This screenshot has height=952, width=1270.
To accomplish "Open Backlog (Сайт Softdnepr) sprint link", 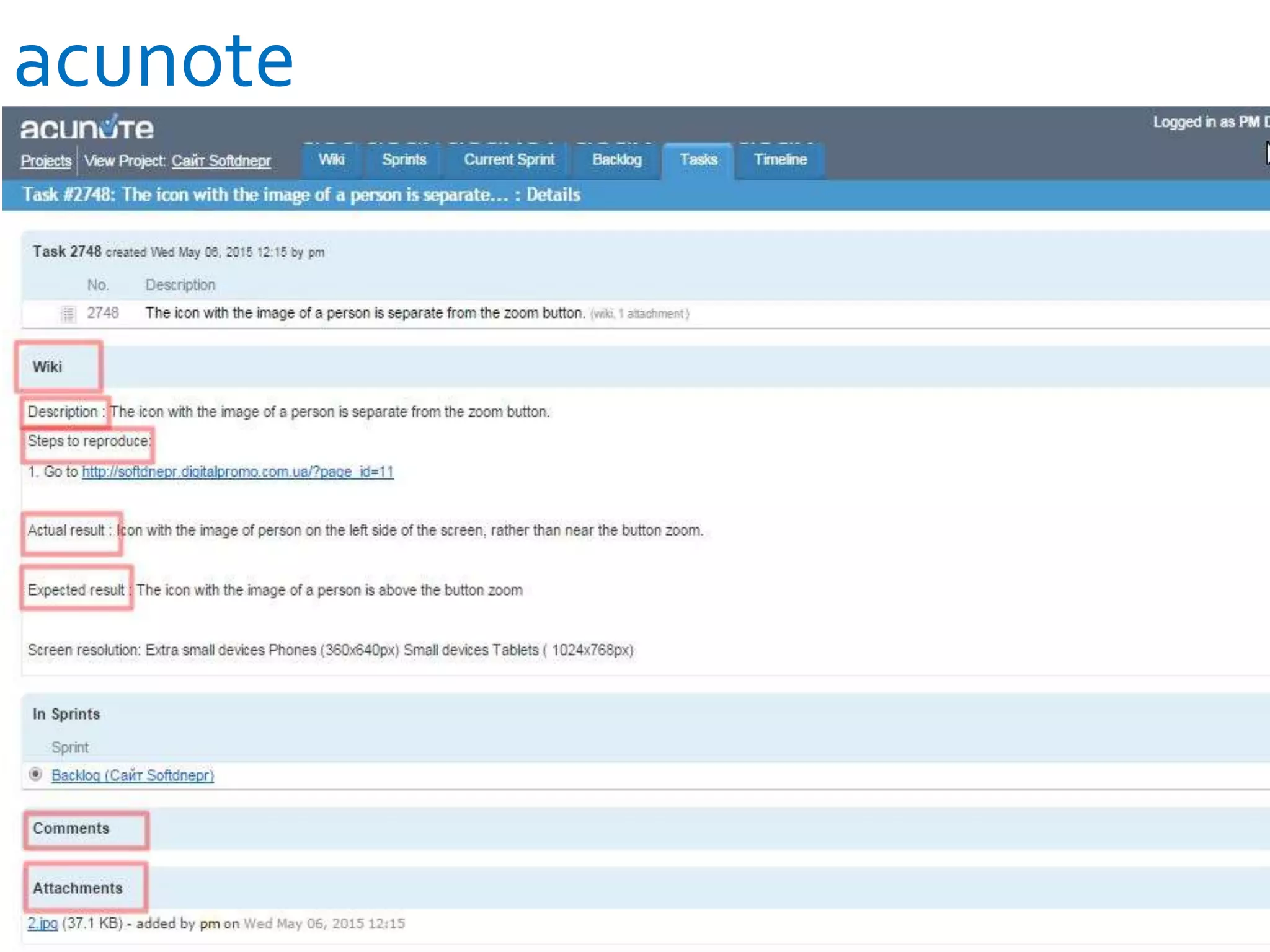I will (x=132, y=775).
